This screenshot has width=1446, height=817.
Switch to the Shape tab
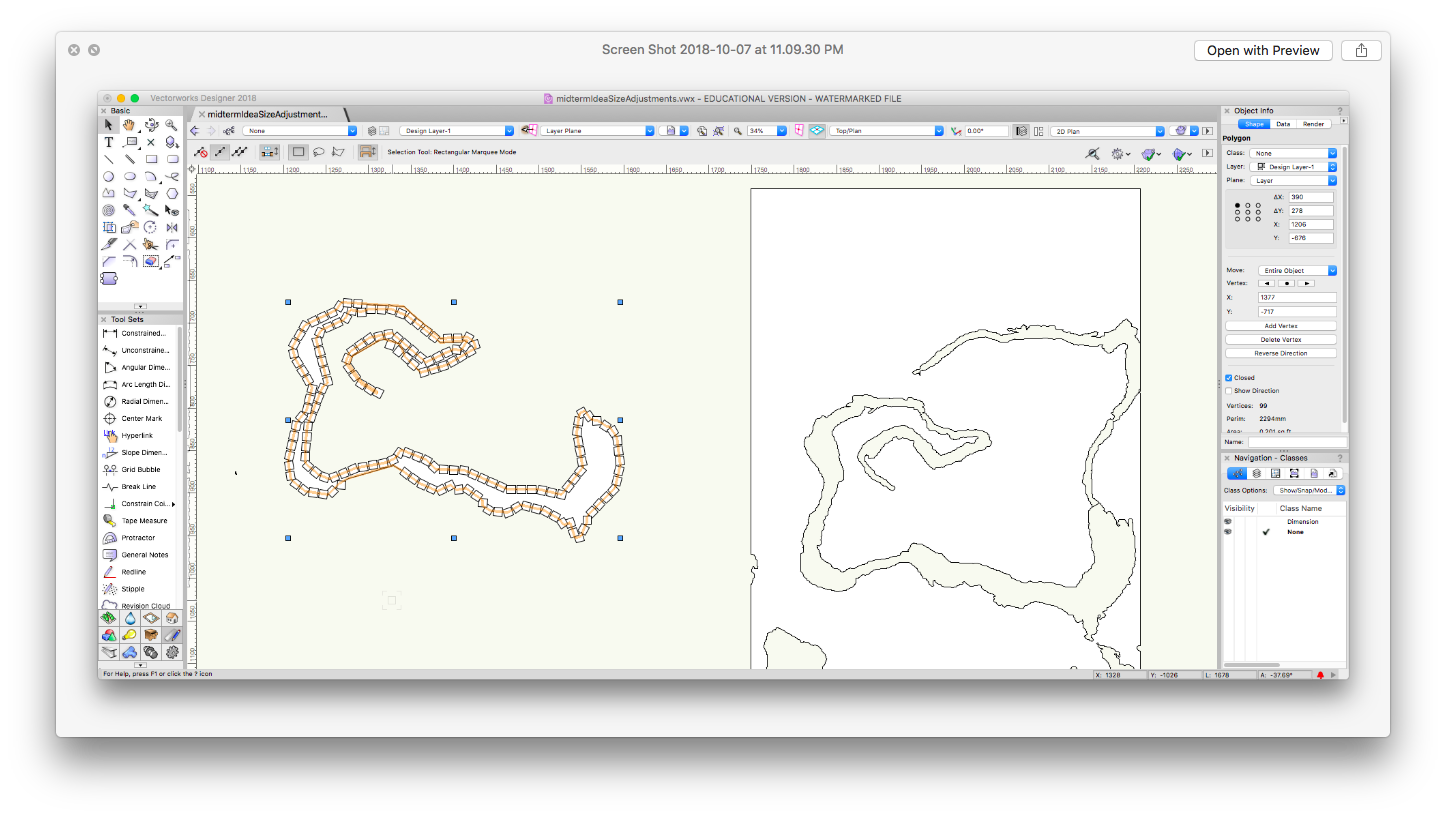point(1254,124)
